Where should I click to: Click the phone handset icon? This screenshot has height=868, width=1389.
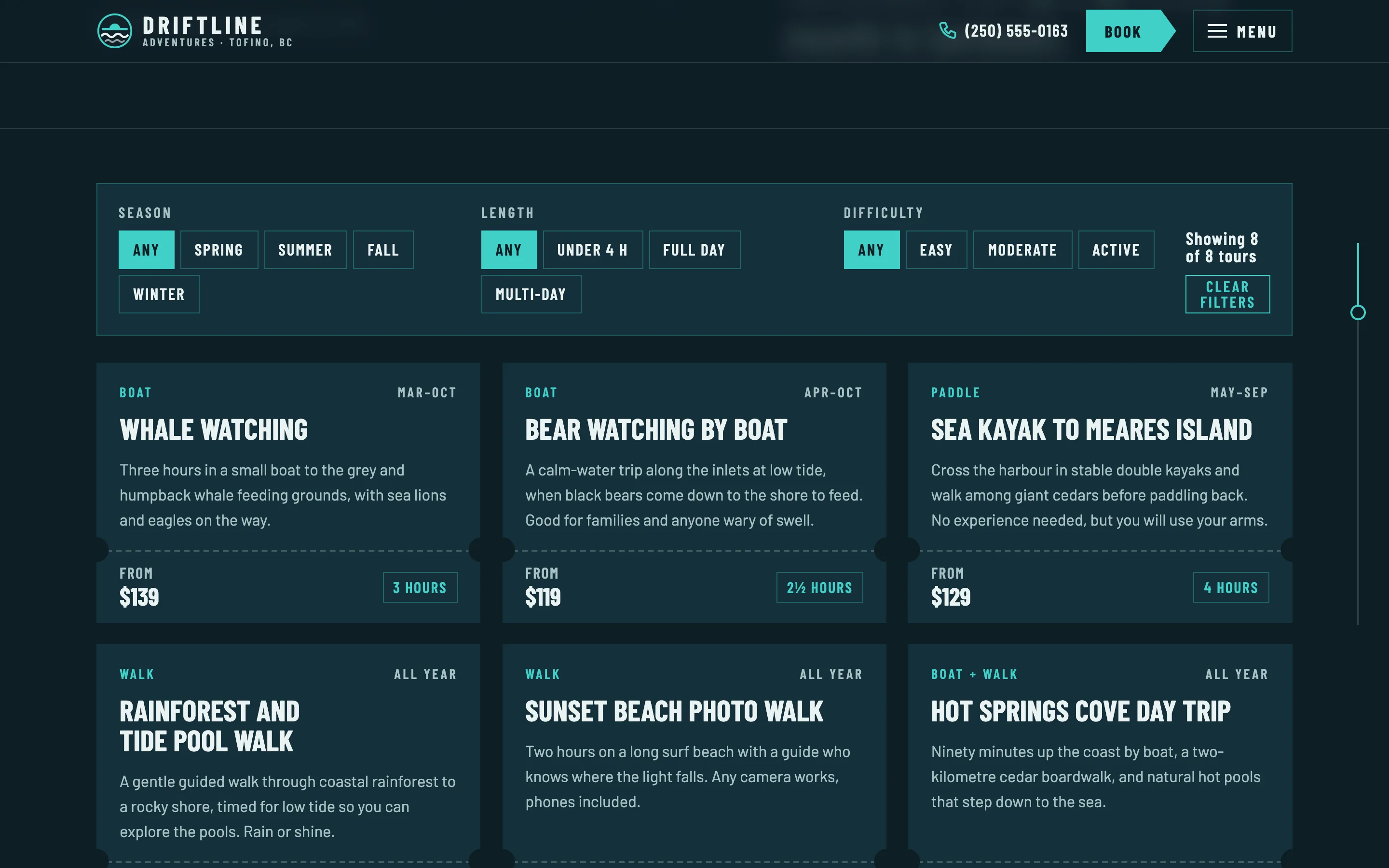(947, 30)
